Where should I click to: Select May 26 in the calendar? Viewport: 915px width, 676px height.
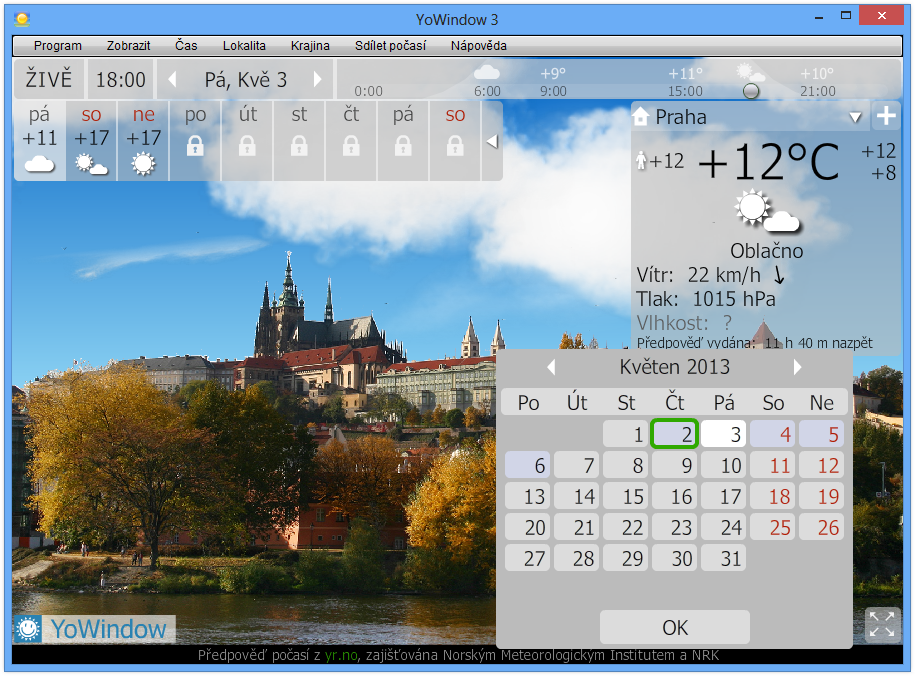822,527
